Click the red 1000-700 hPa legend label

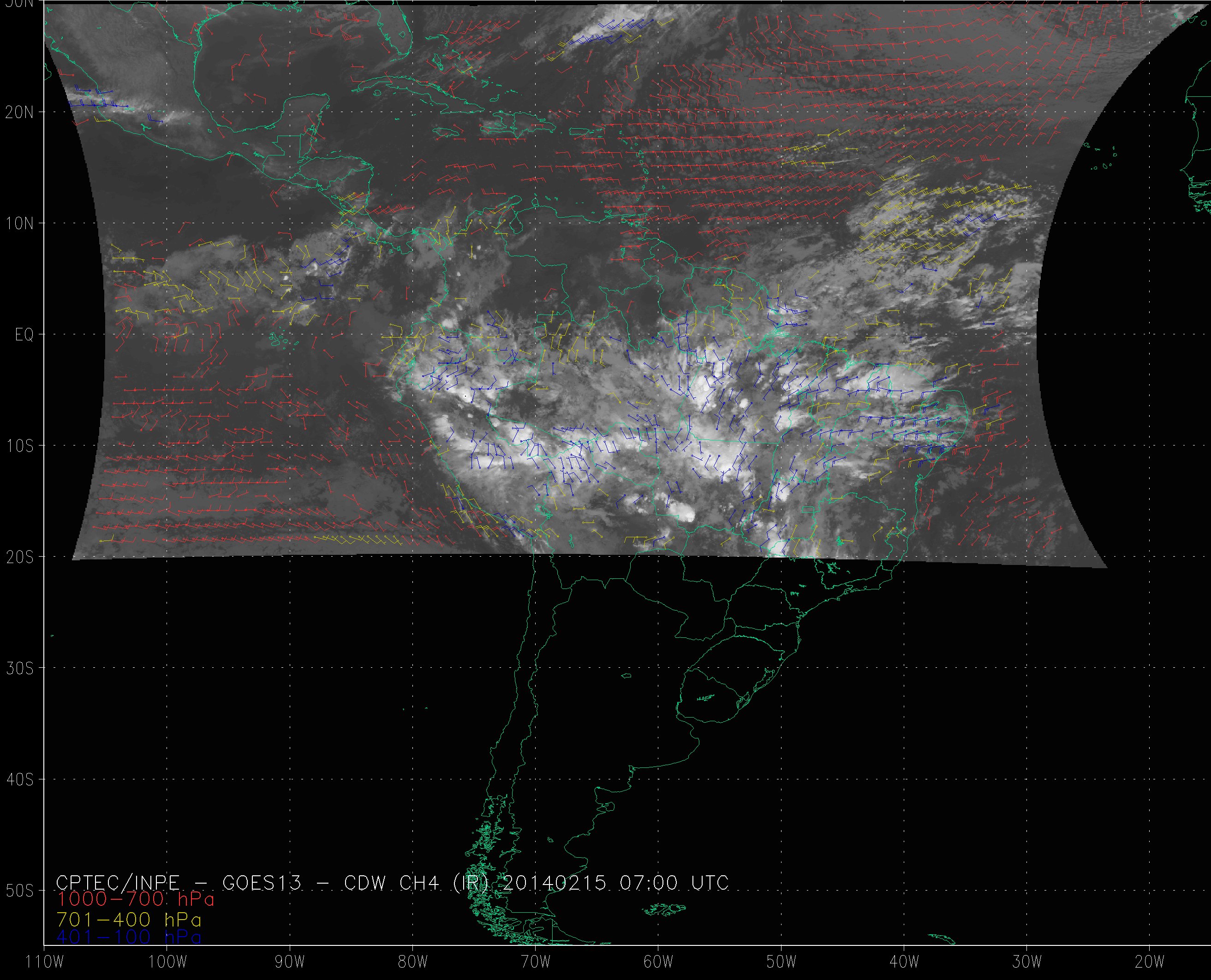click(136, 899)
